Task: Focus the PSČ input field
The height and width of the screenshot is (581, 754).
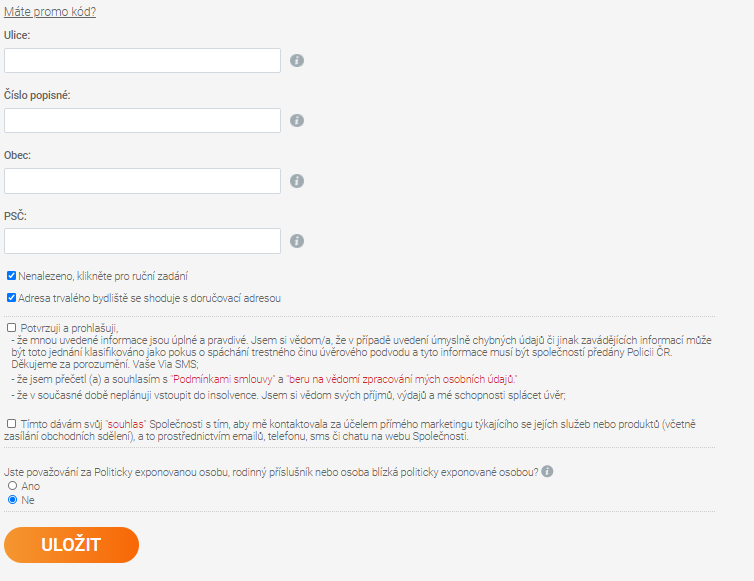Action: [142, 241]
